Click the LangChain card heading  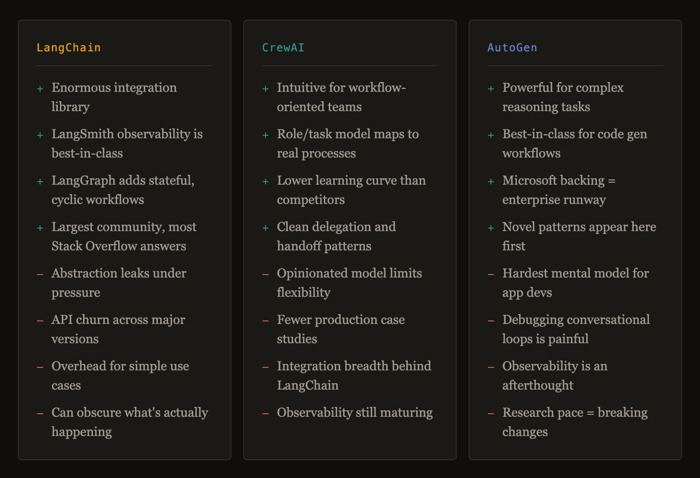(68, 47)
